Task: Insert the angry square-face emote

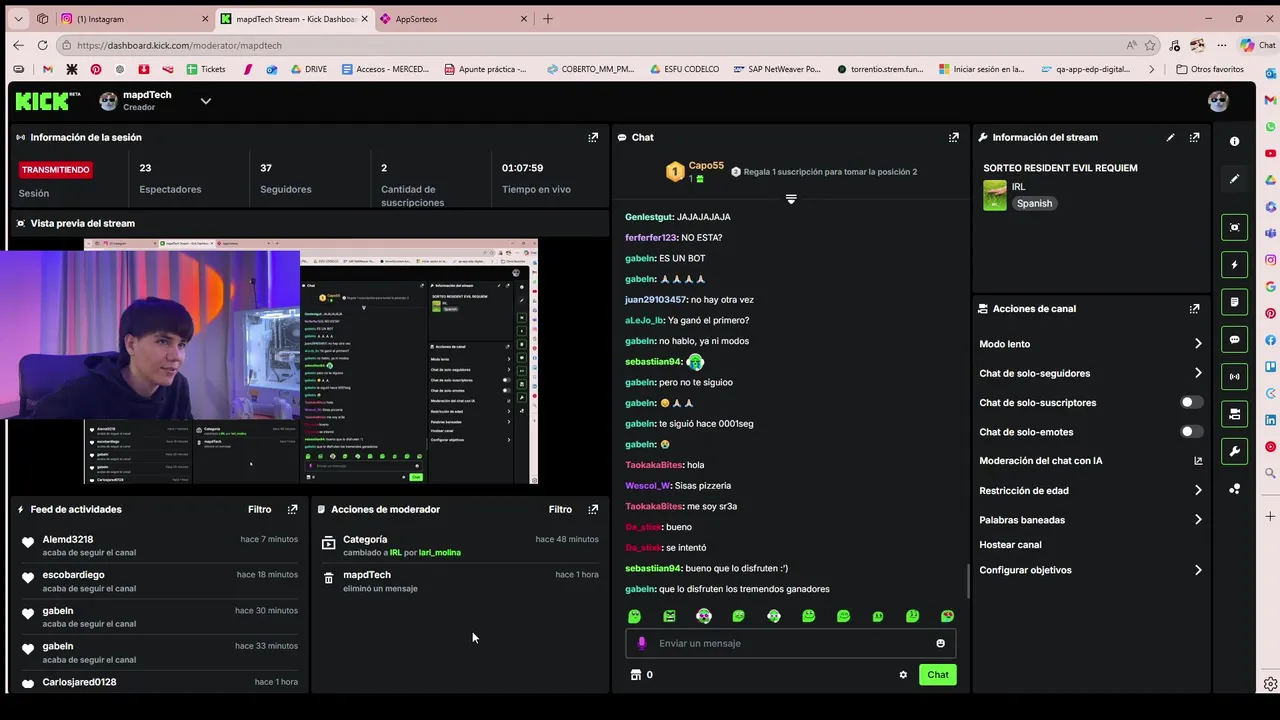Action: 669,616
